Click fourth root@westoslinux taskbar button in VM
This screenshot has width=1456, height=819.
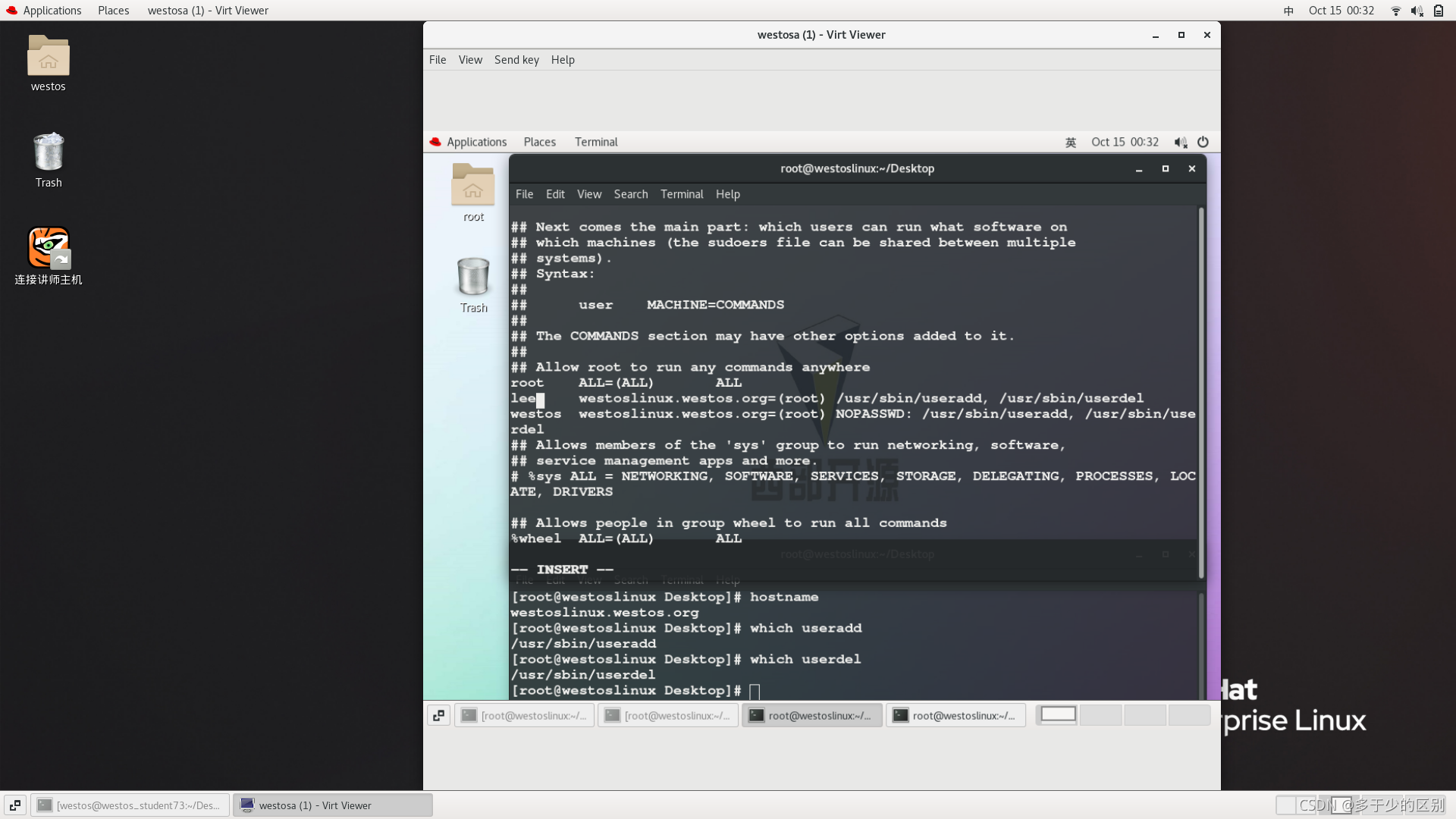955,715
